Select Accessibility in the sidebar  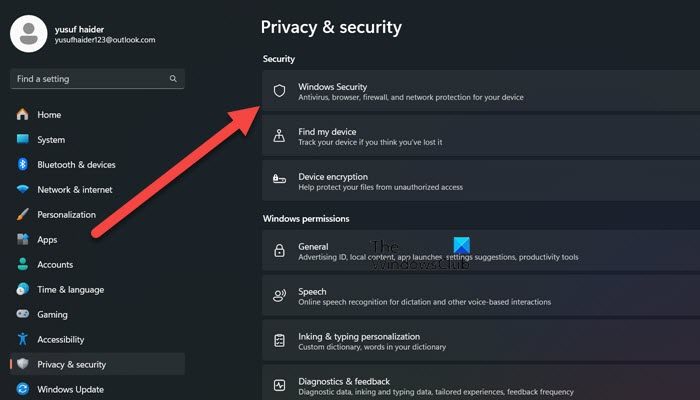[60, 340]
